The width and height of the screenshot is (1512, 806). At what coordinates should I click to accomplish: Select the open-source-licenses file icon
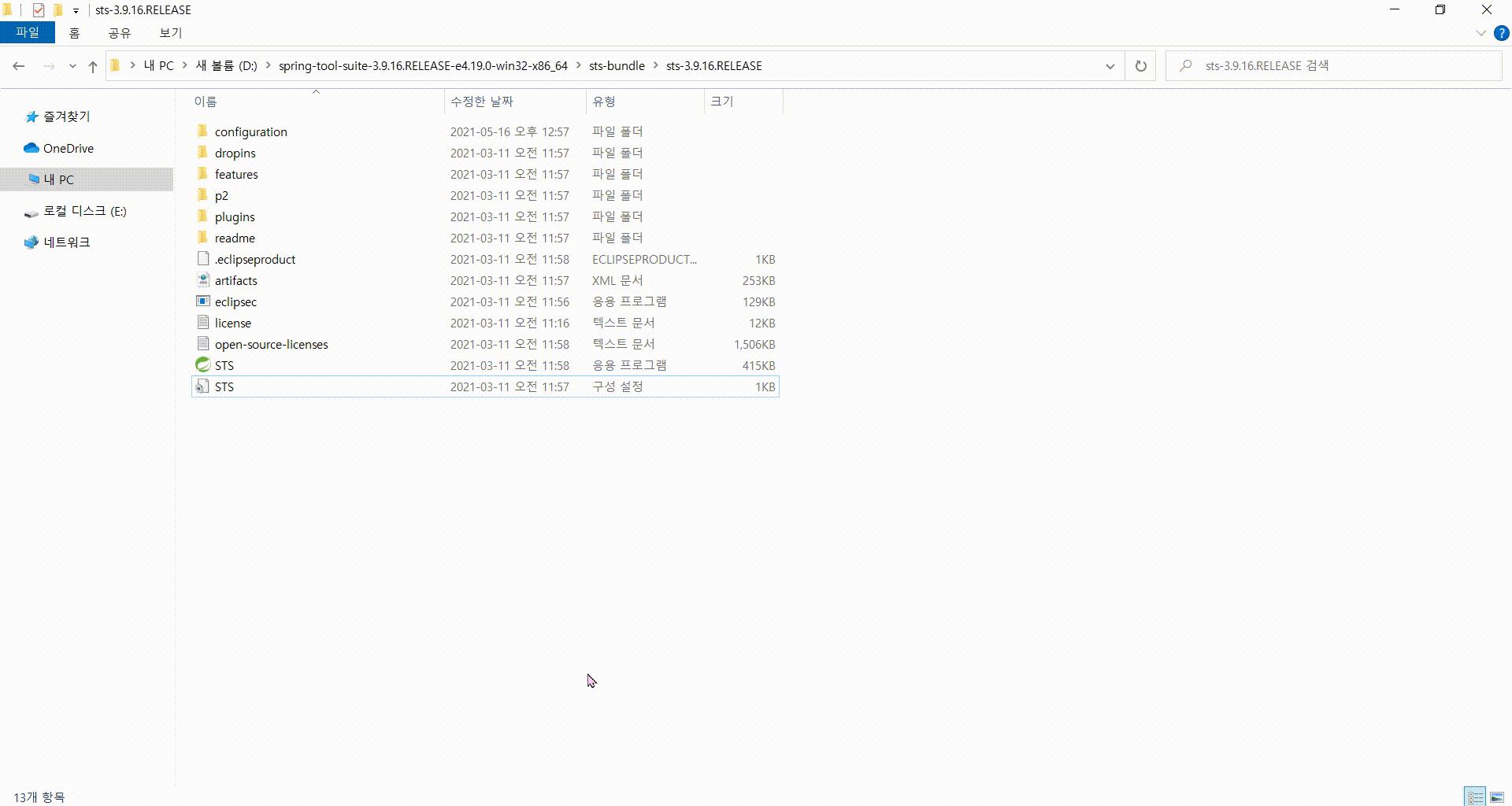click(202, 344)
